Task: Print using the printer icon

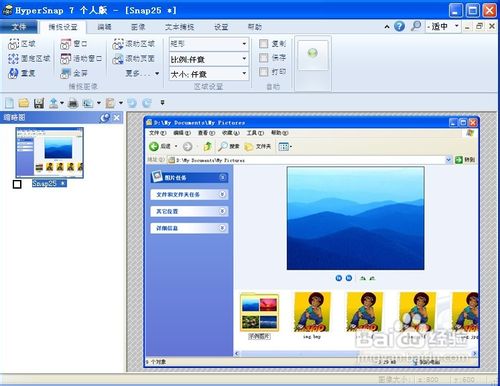Action: click(73, 103)
